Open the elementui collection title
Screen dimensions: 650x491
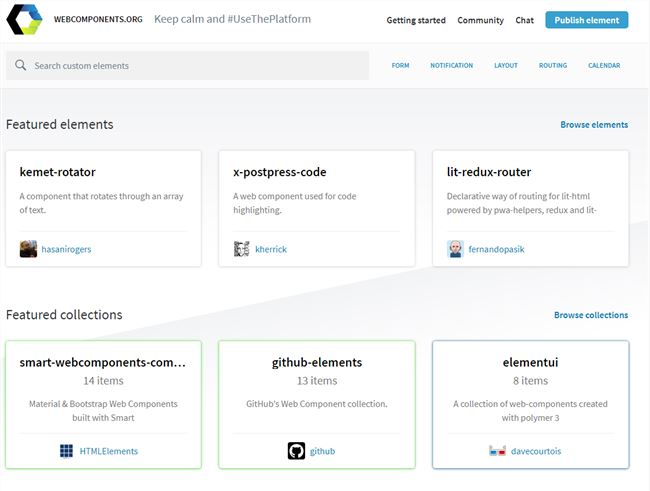pyautogui.click(x=530, y=362)
